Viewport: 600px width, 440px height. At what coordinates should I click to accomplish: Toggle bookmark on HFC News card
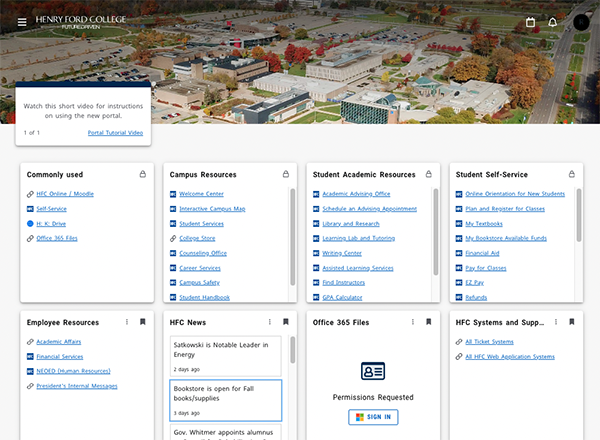point(285,322)
